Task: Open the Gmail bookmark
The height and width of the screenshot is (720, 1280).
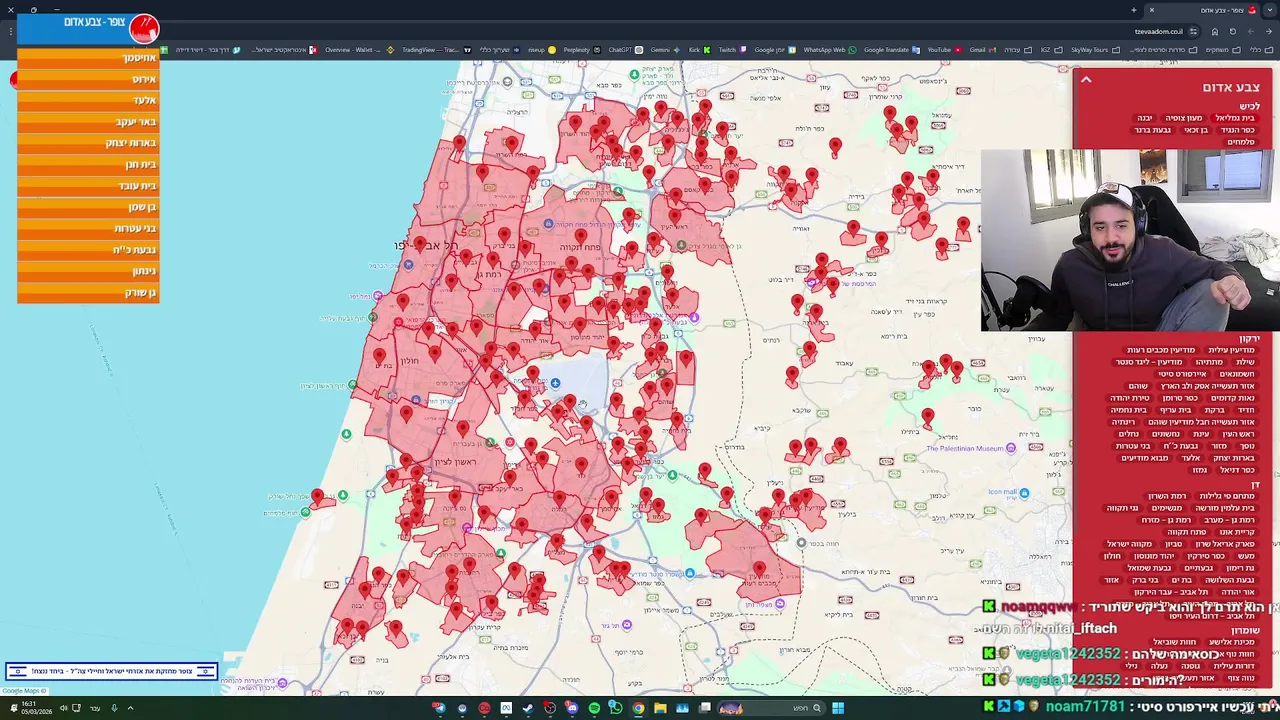Action: tap(982, 50)
